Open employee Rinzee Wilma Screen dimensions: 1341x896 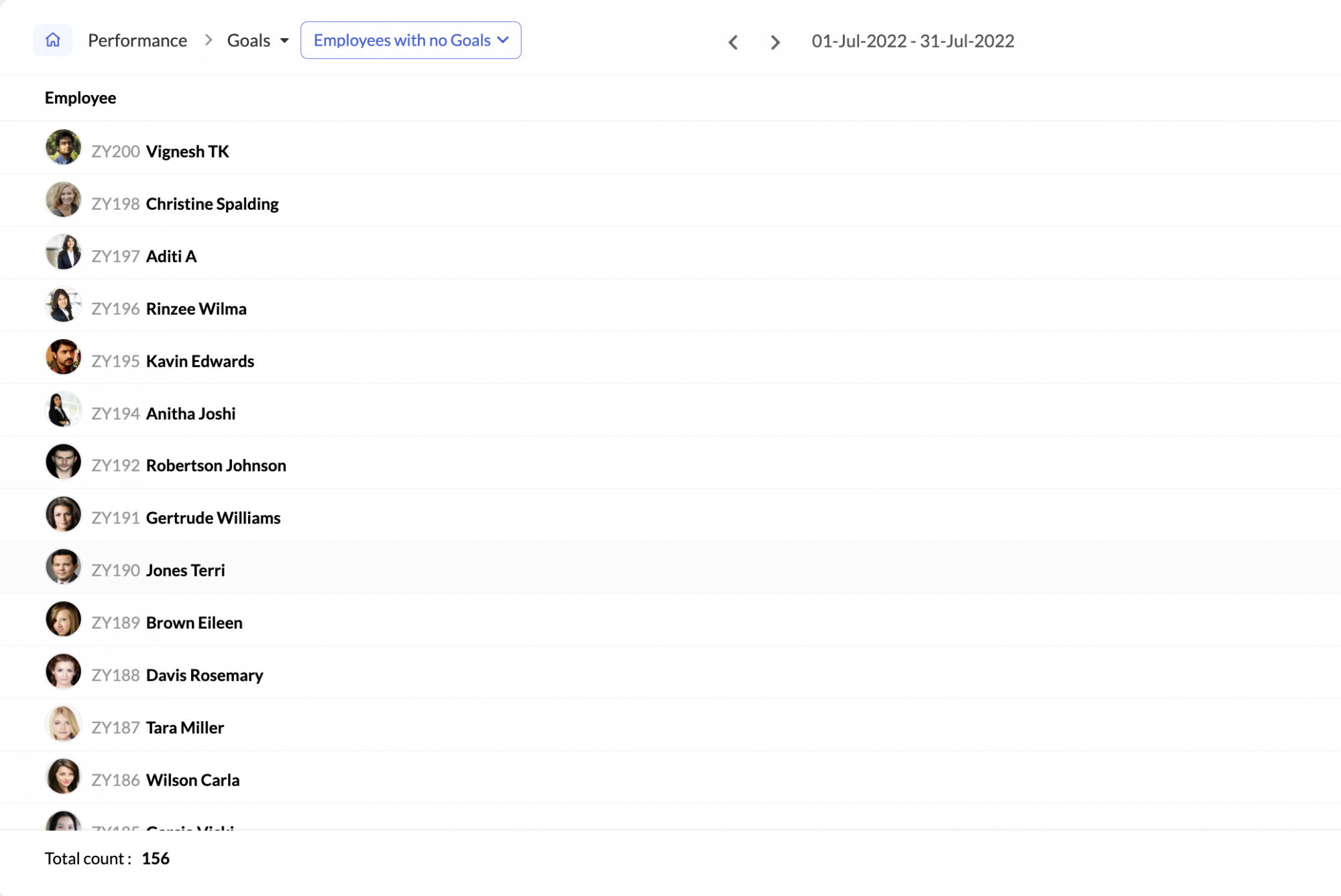[196, 309]
